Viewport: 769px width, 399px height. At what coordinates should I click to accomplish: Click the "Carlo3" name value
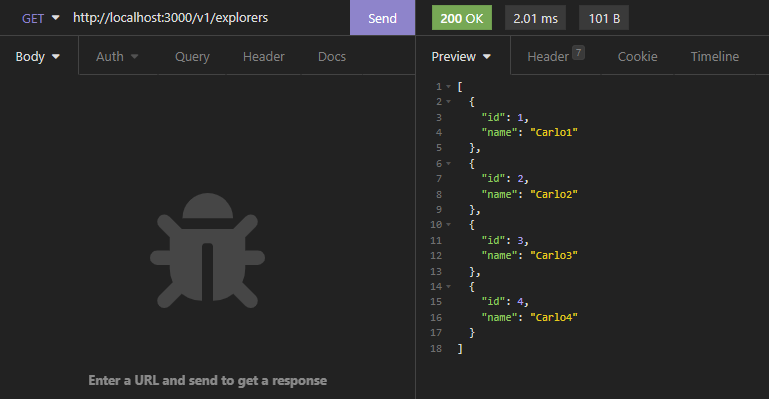(x=554, y=255)
